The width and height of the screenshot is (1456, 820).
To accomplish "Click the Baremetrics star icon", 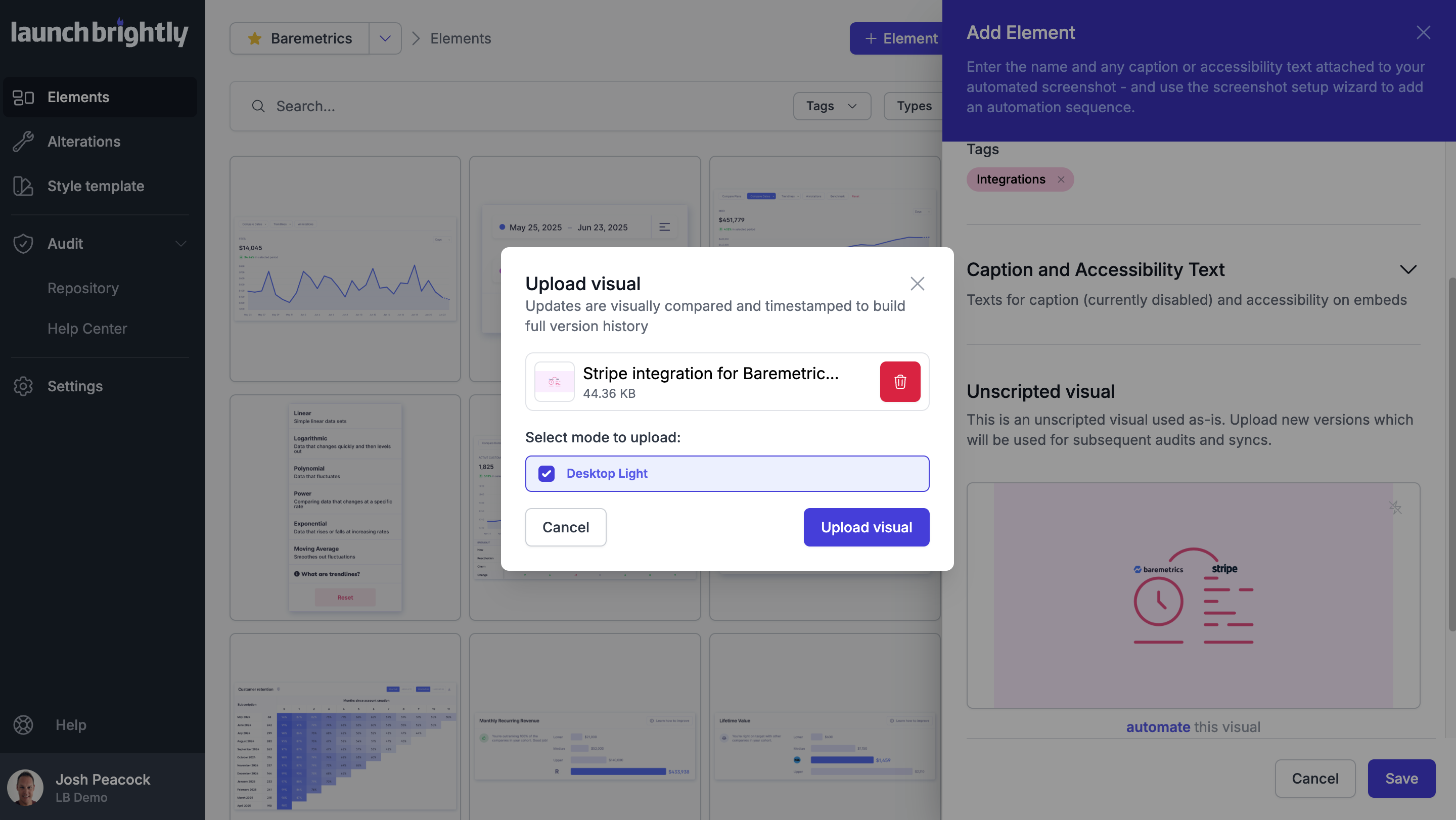I will 254,38.
